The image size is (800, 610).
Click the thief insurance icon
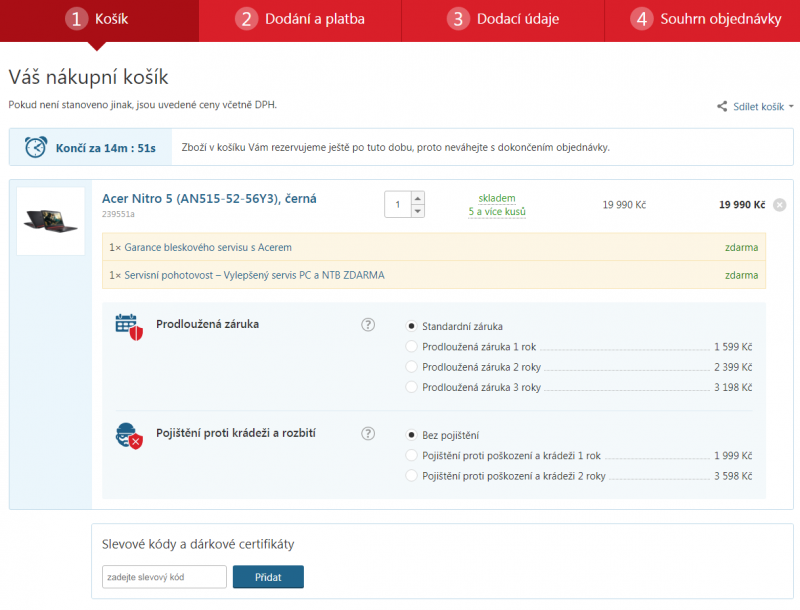click(129, 436)
